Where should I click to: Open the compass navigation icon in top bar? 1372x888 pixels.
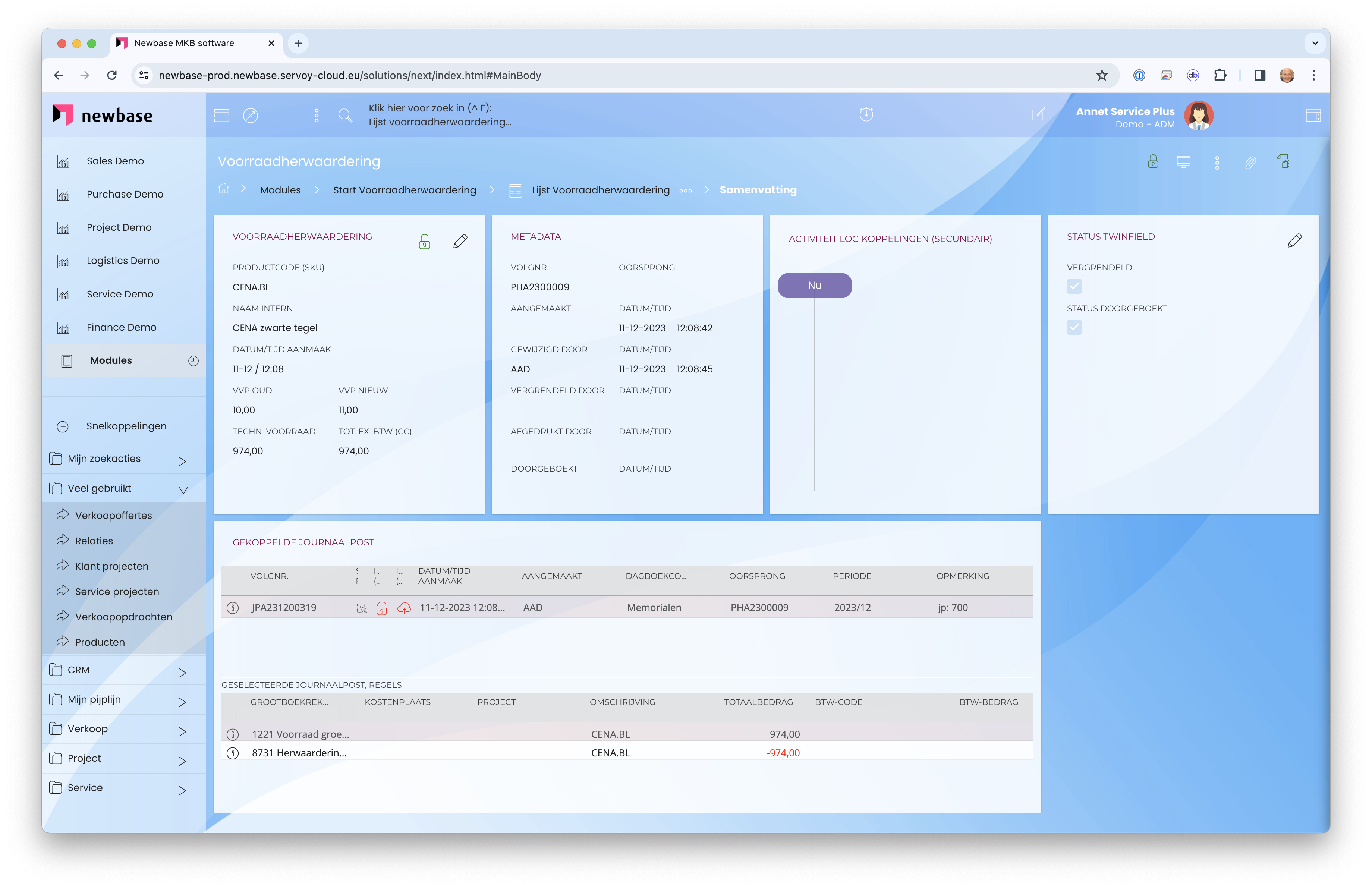[250, 115]
